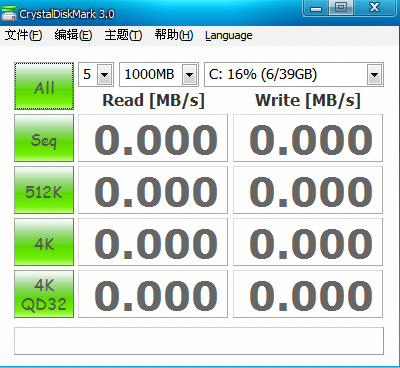Screen dimensions: 400x368
Task: Select the 4K QD32 read result value
Action: (153, 294)
